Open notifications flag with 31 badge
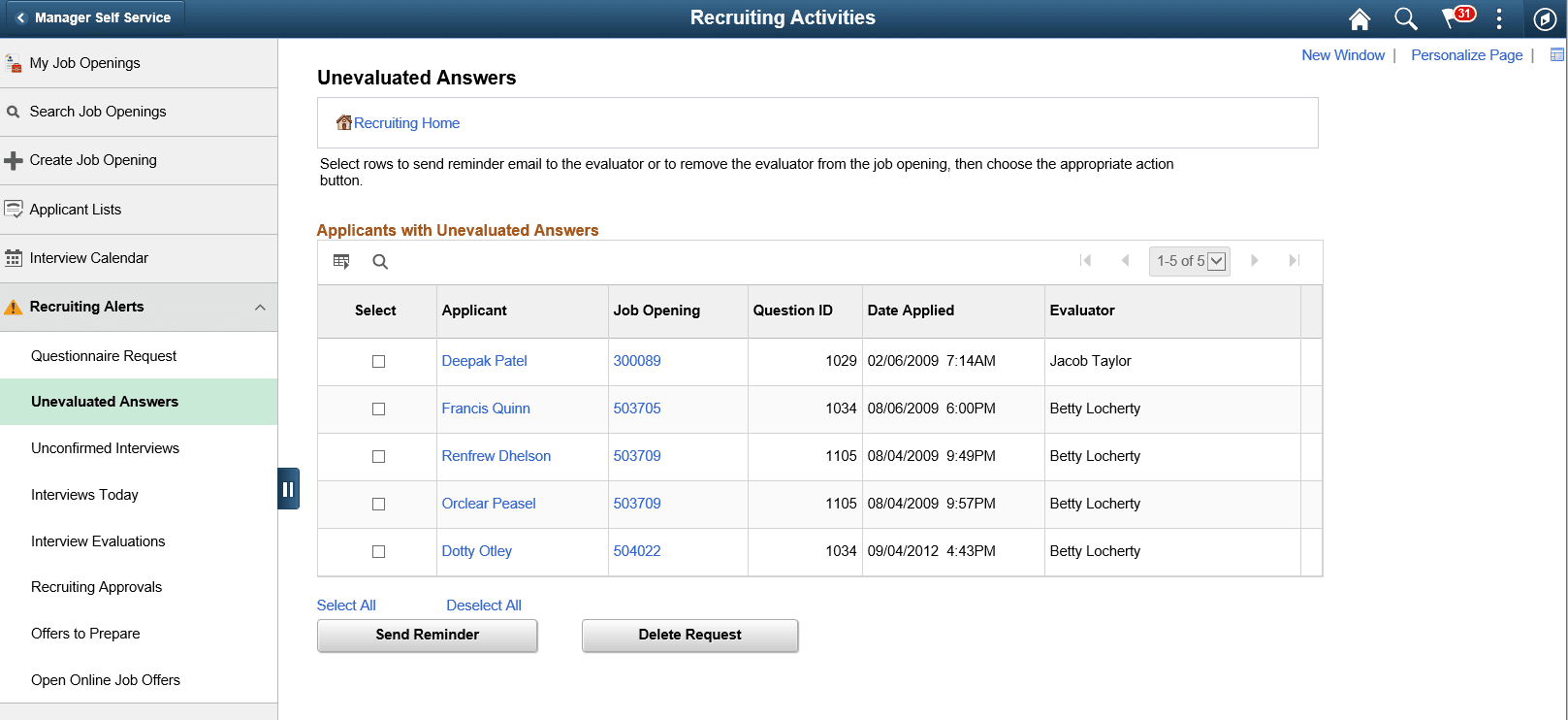 click(x=1456, y=17)
